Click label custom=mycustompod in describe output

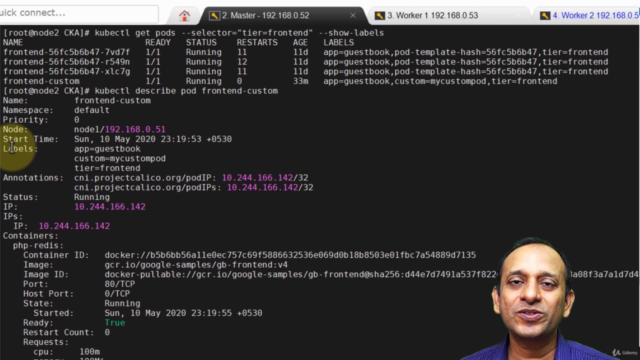point(120,158)
